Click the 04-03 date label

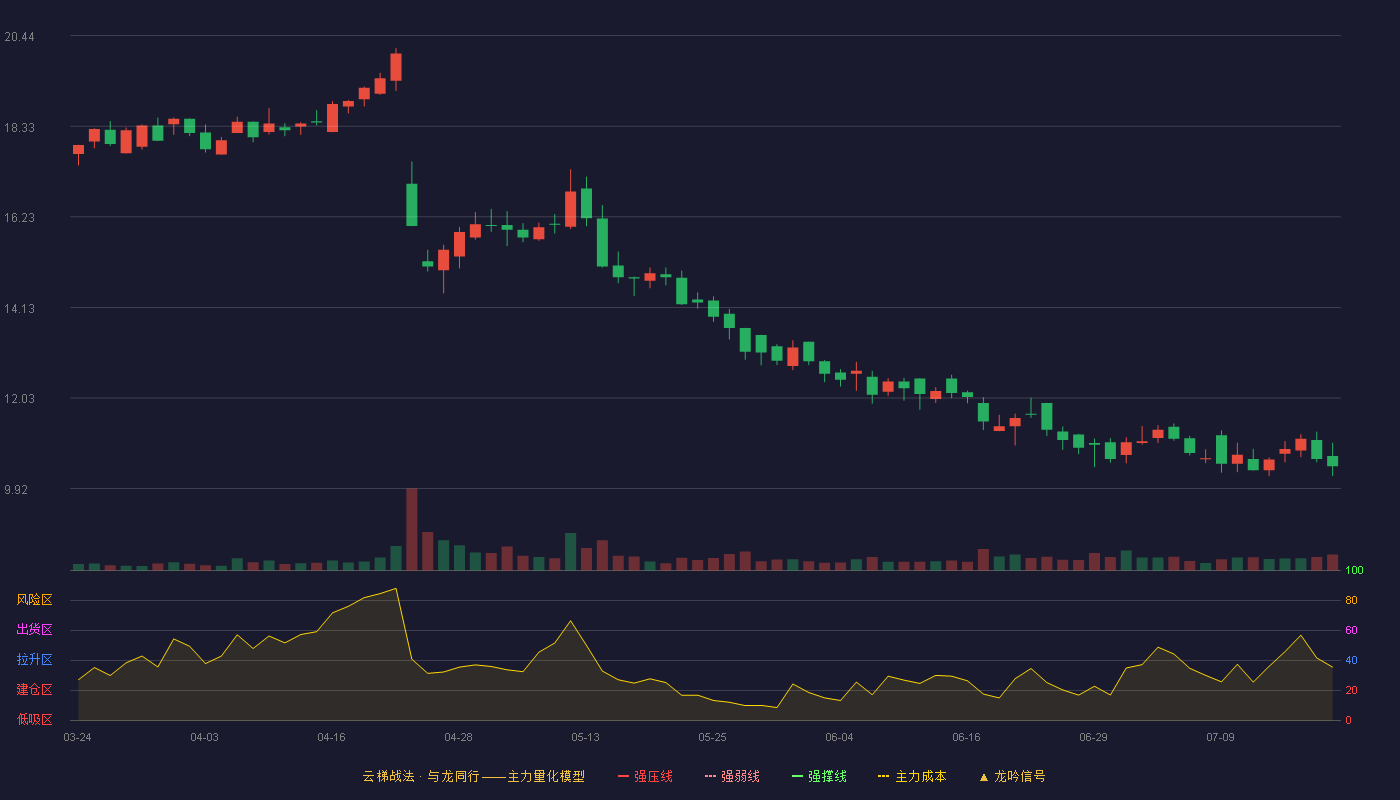pyautogui.click(x=204, y=737)
